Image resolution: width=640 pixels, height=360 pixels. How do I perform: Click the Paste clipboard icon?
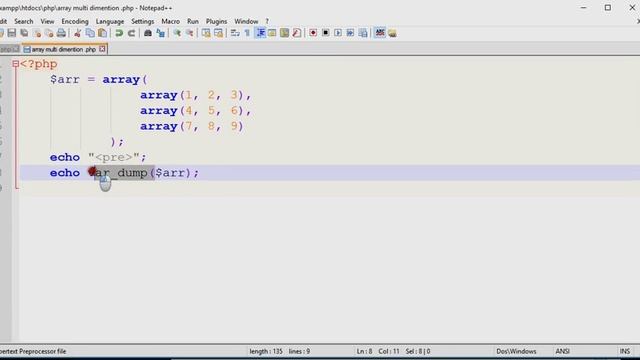tap(102, 33)
